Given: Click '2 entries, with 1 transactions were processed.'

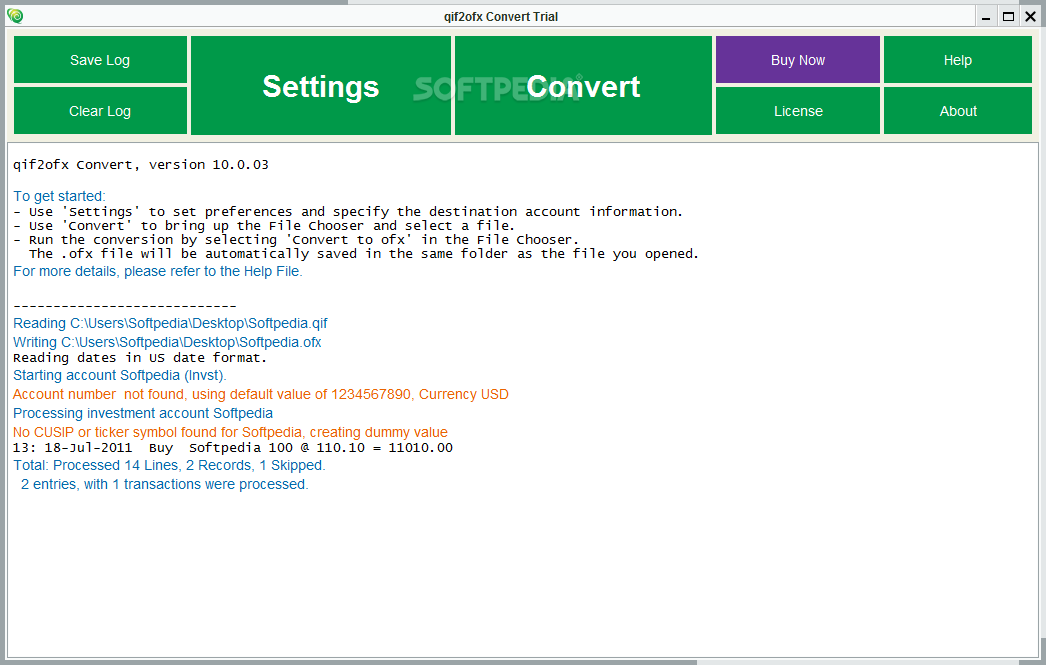Looking at the screenshot, I should (164, 484).
